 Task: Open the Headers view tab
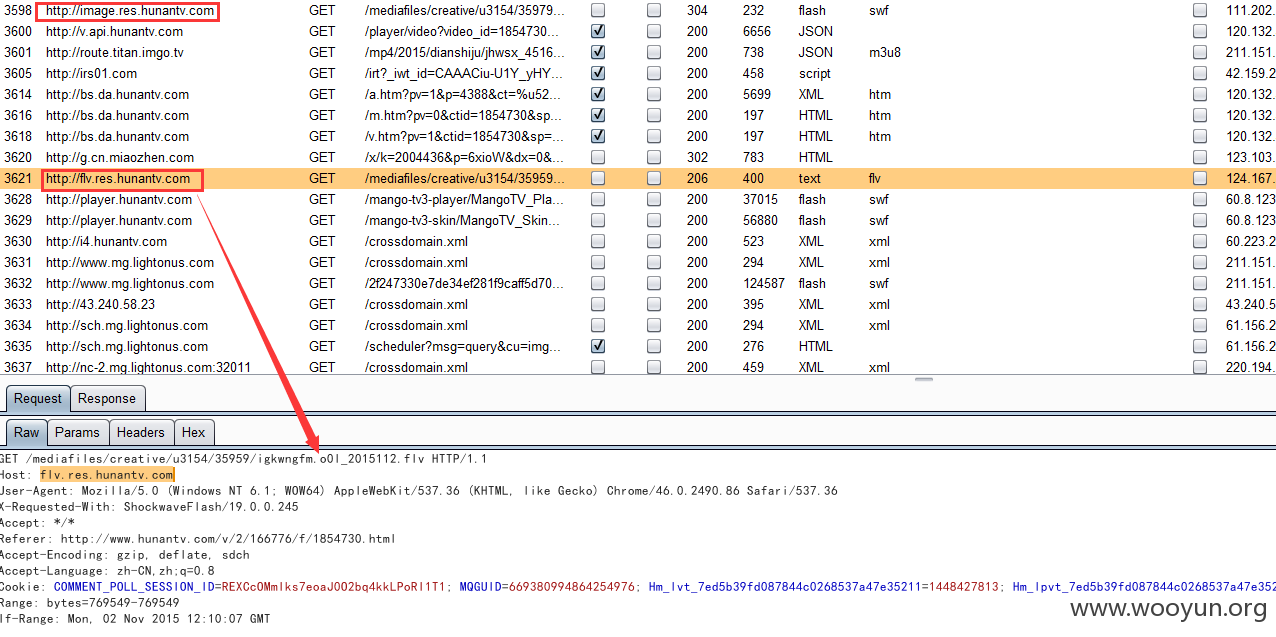click(x=140, y=432)
